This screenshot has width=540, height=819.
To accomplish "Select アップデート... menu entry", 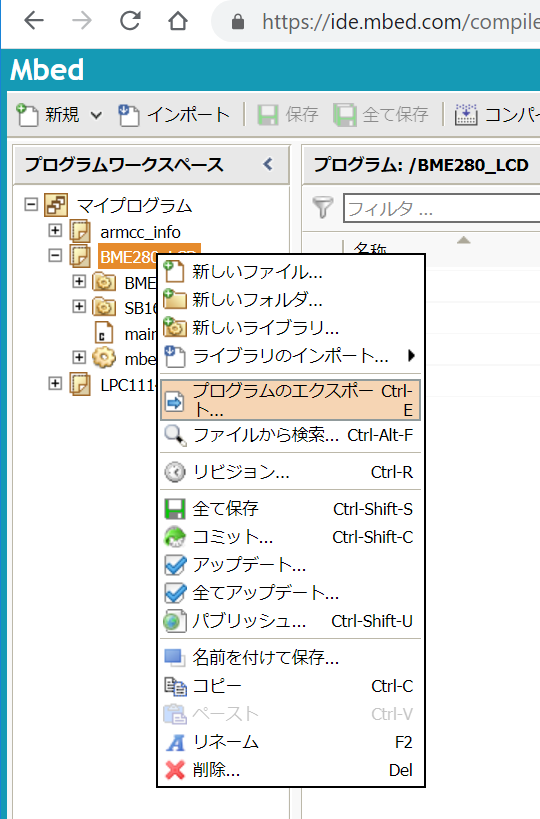I will tap(290, 565).
